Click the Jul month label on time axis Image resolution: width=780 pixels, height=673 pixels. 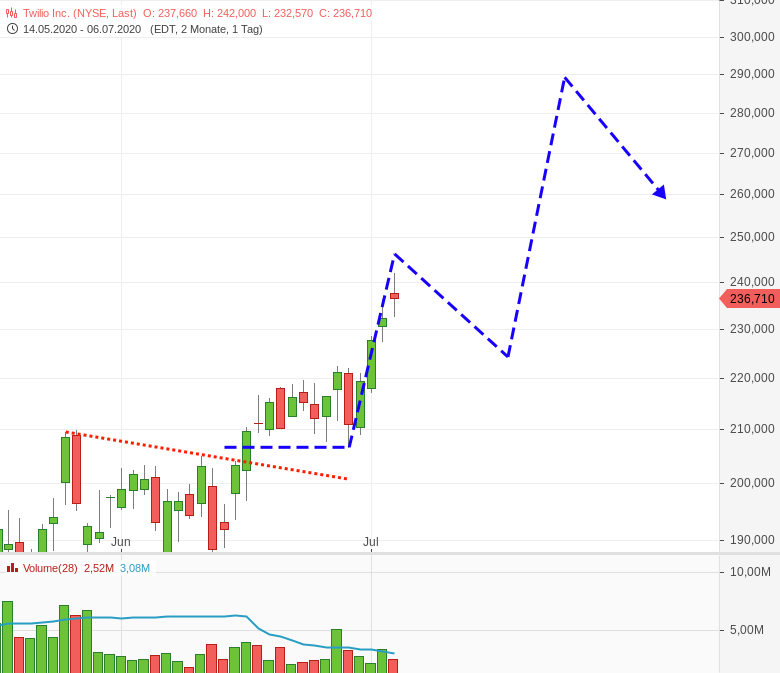[371, 542]
